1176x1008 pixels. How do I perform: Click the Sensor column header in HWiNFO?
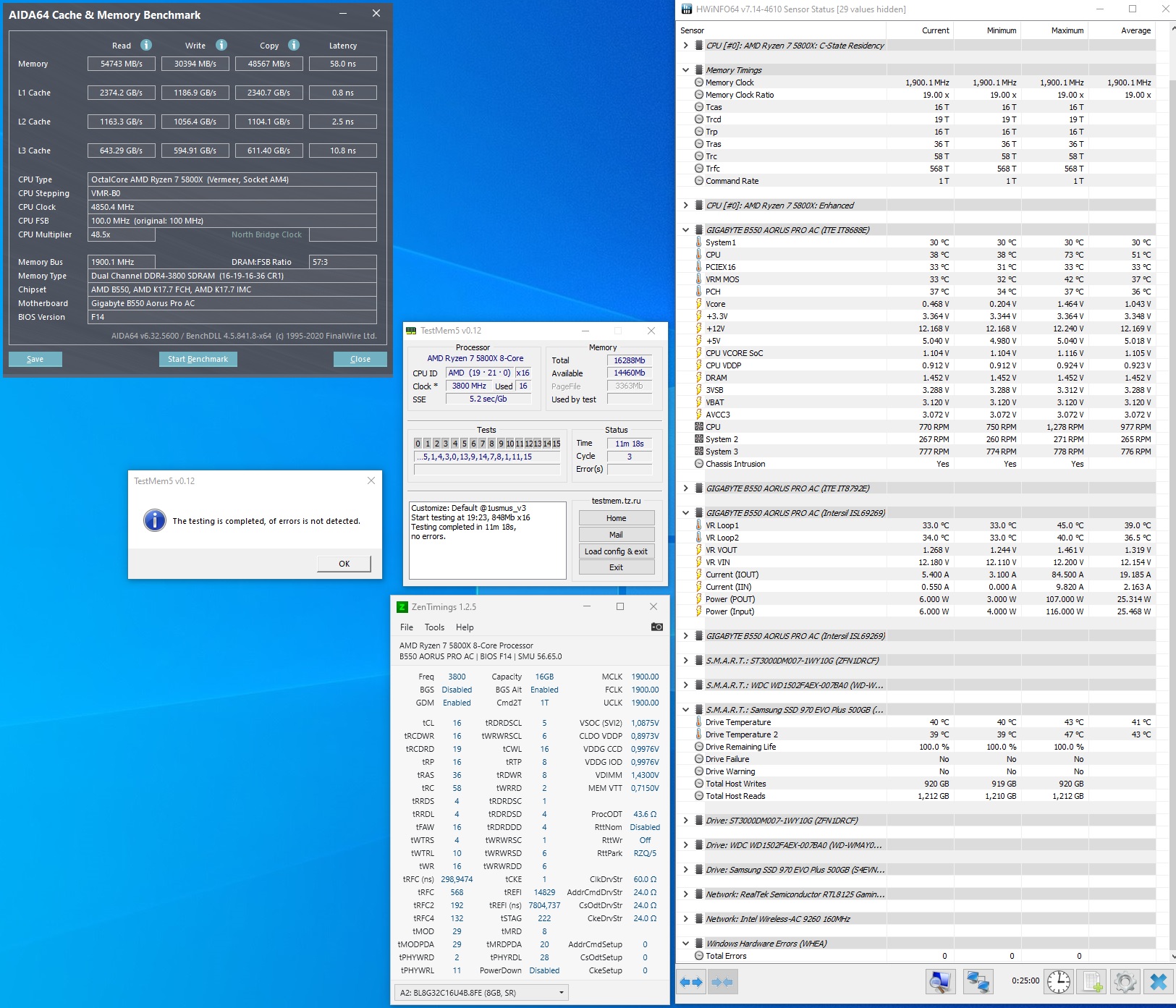point(781,30)
